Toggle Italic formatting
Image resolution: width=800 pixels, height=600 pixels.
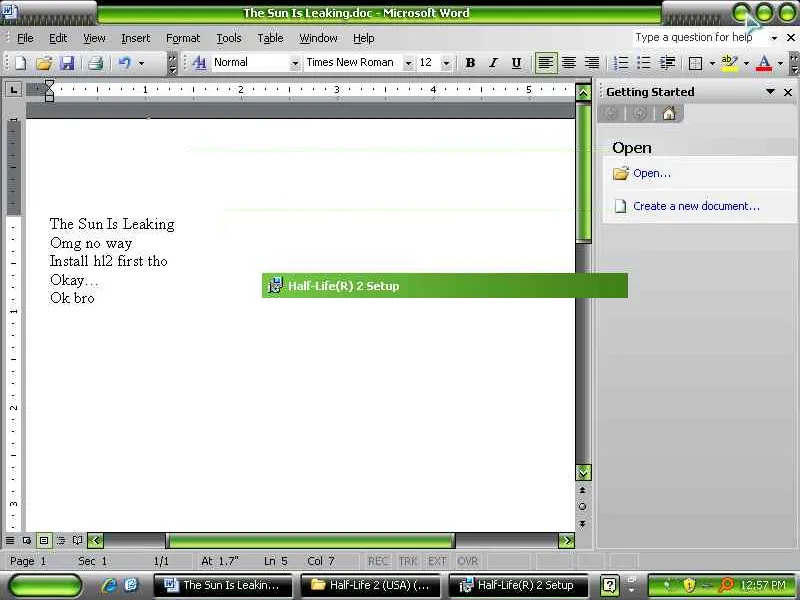(x=493, y=63)
